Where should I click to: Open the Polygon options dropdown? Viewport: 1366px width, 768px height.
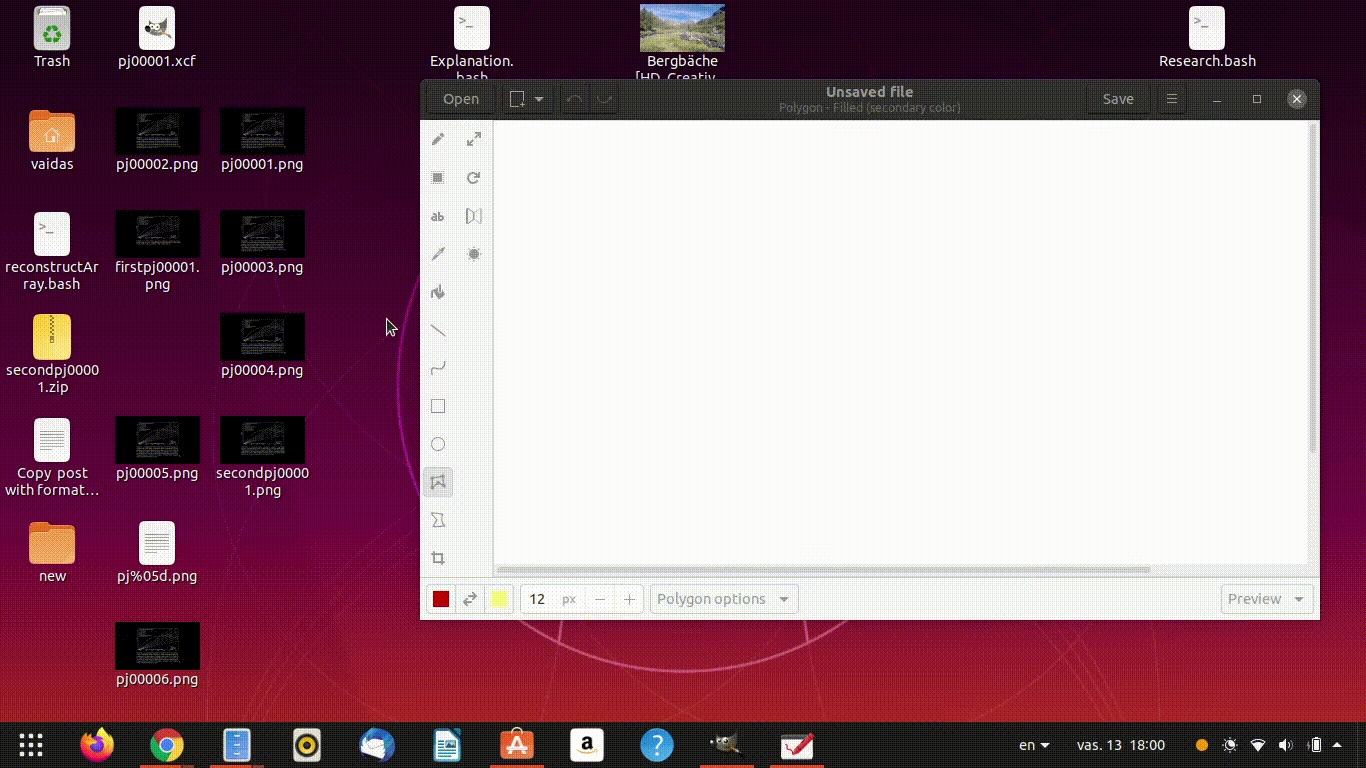click(723, 598)
